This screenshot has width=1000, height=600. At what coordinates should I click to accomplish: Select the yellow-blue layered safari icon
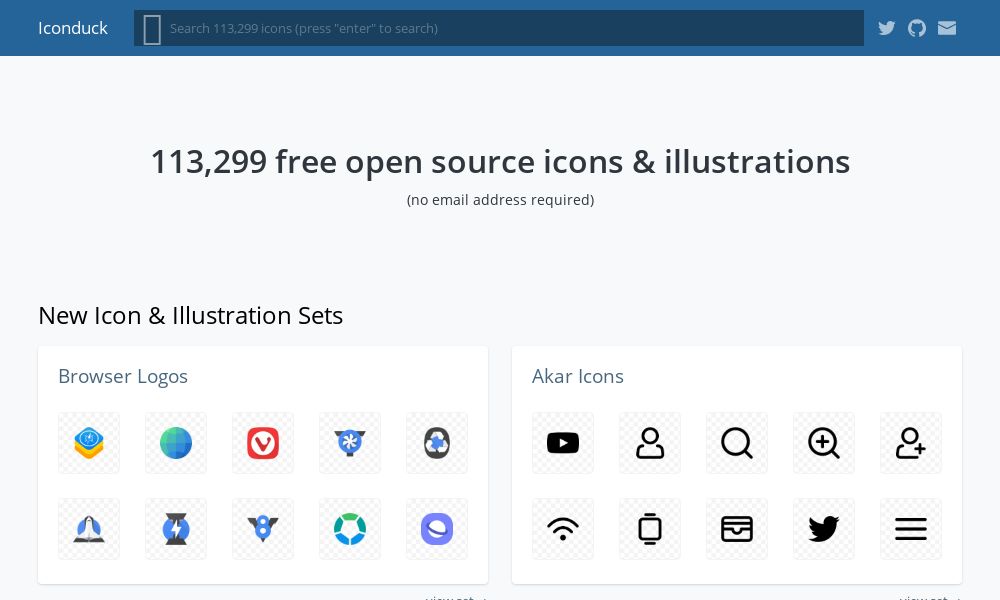click(x=89, y=443)
